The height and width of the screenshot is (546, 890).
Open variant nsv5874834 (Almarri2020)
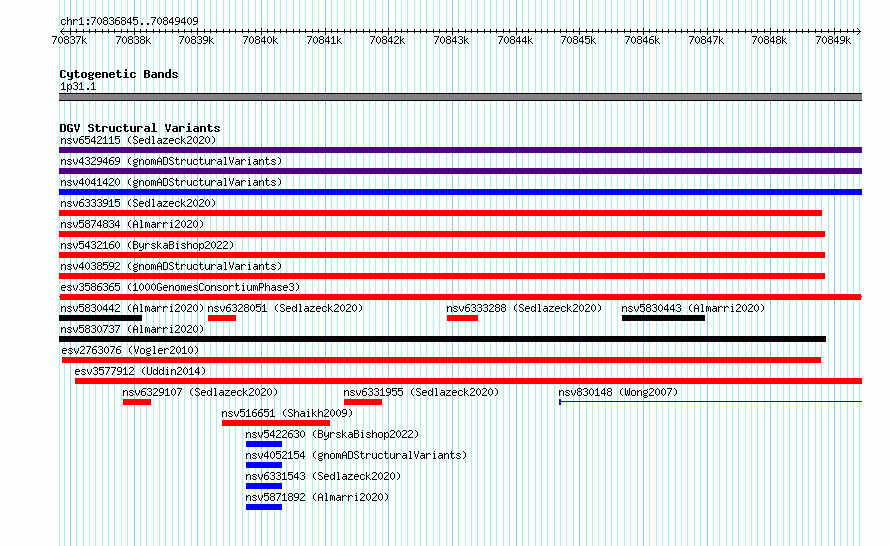click(x=132, y=224)
